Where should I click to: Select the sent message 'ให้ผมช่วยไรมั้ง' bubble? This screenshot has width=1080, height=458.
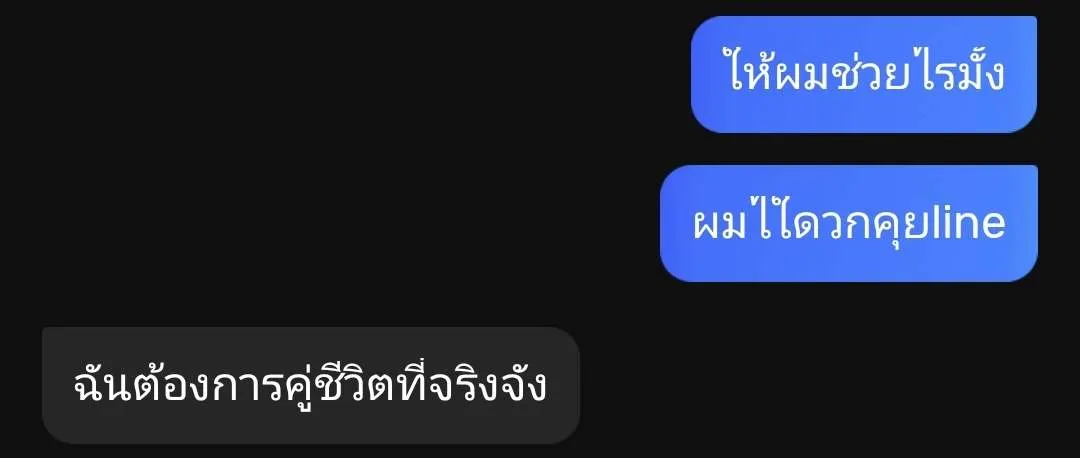pos(864,74)
